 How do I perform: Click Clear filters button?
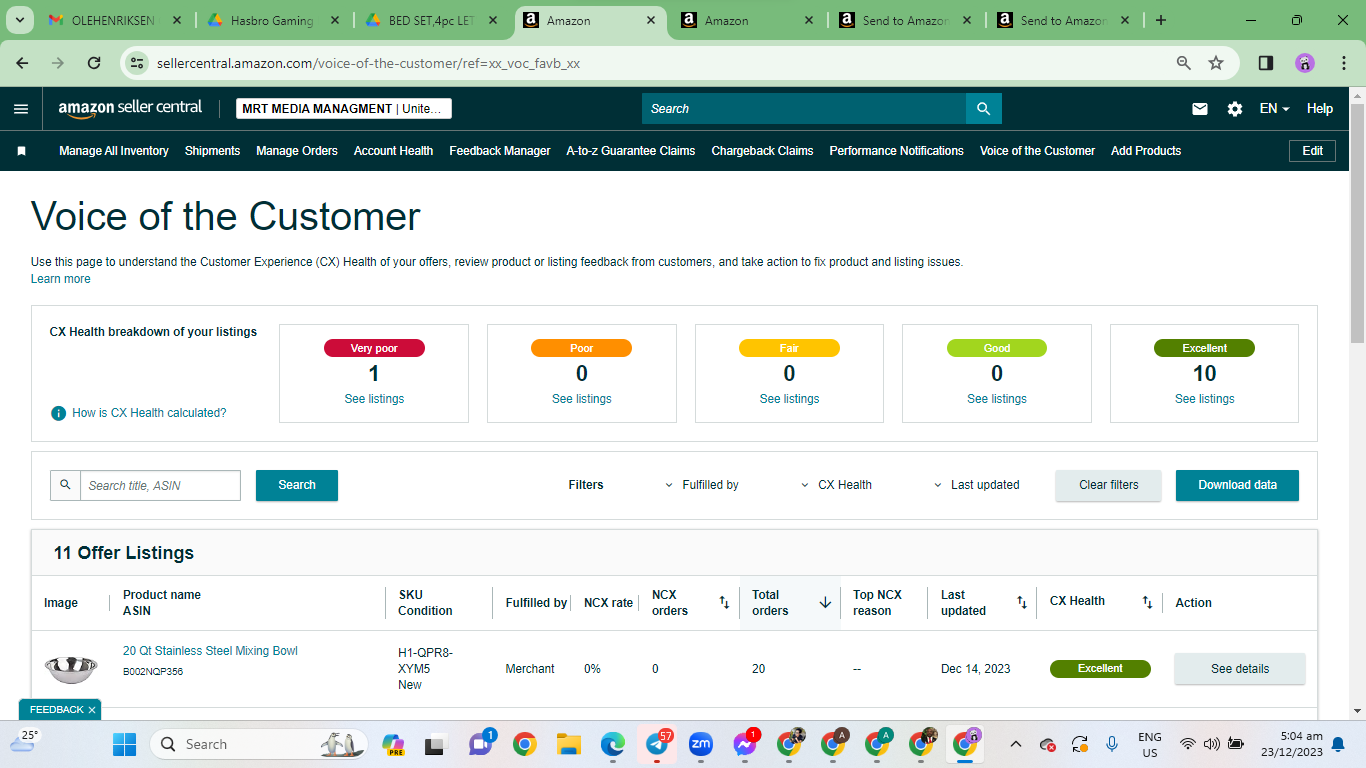(x=1109, y=485)
